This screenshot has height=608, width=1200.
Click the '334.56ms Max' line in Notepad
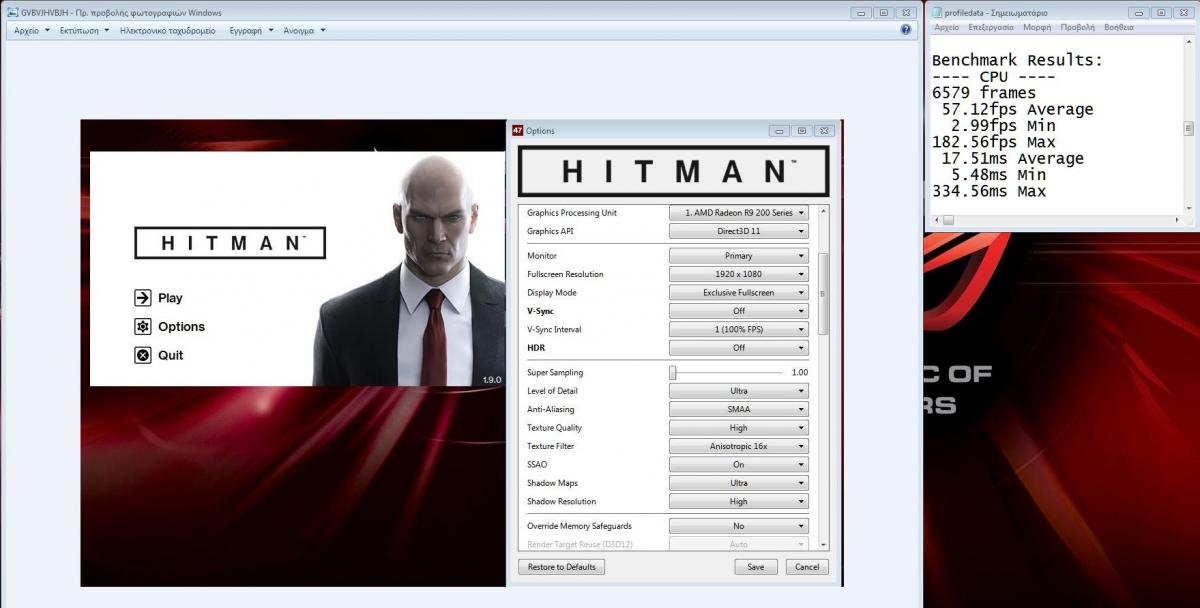click(989, 191)
